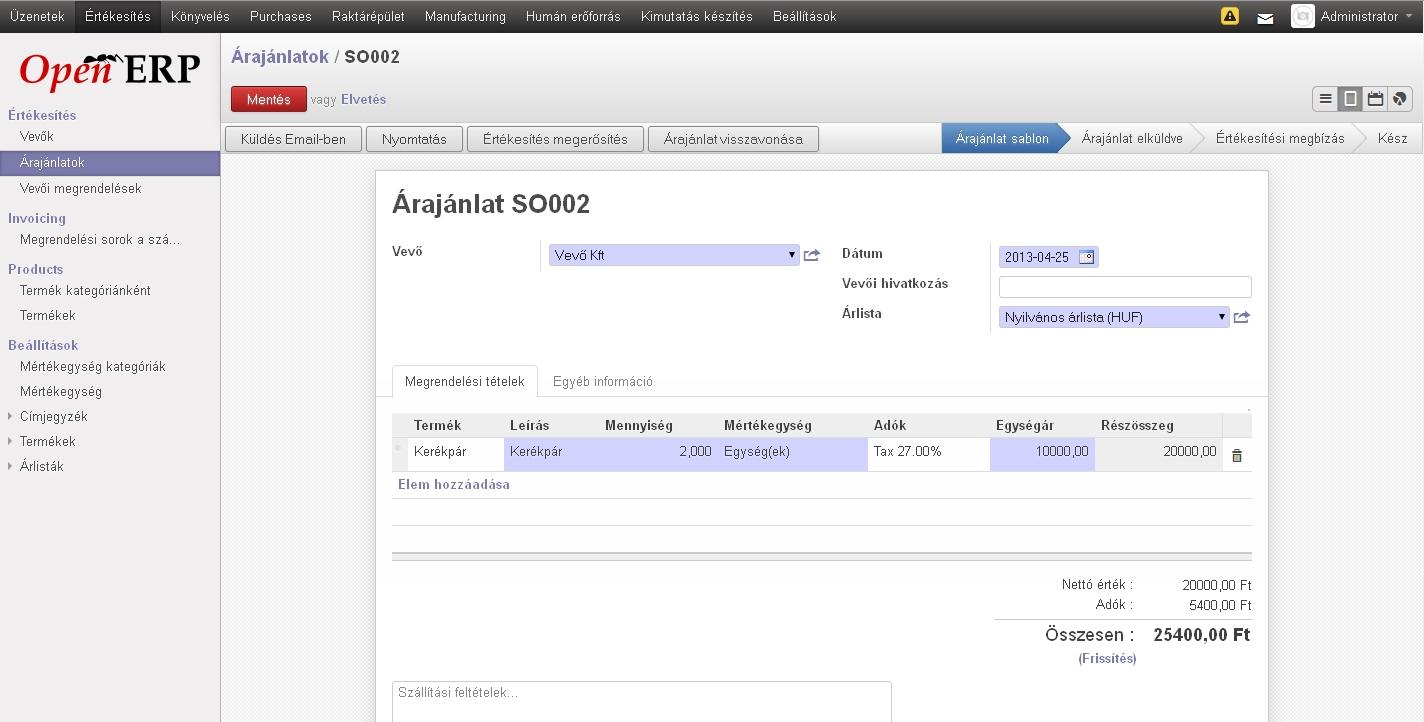Click the Egység(ek) unit cell
Screen dimensions: 1424x722
click(793, 452)
